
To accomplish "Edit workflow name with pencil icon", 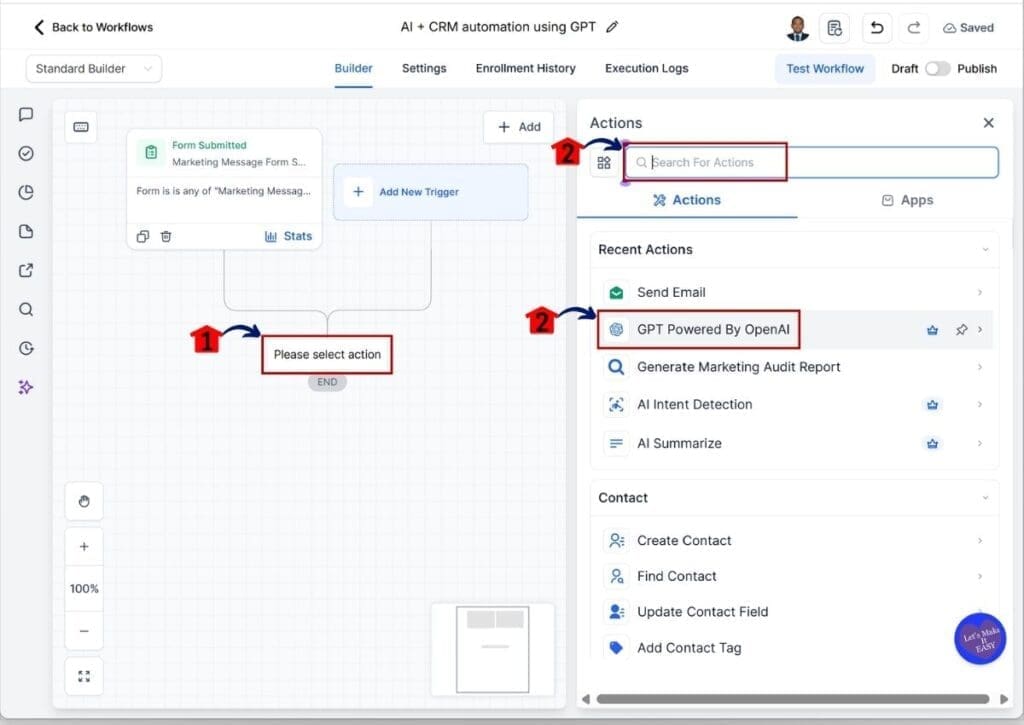I will (x=612, y=27).
